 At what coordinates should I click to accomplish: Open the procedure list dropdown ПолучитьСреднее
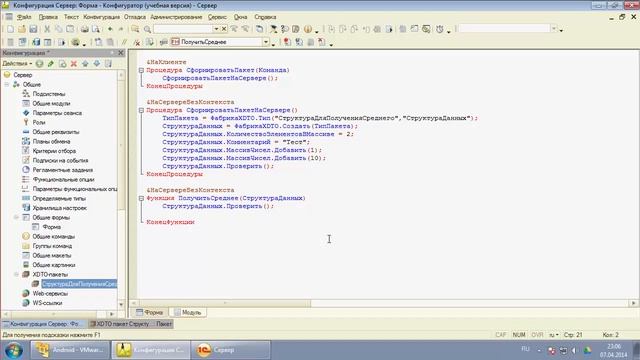point(266,42)
